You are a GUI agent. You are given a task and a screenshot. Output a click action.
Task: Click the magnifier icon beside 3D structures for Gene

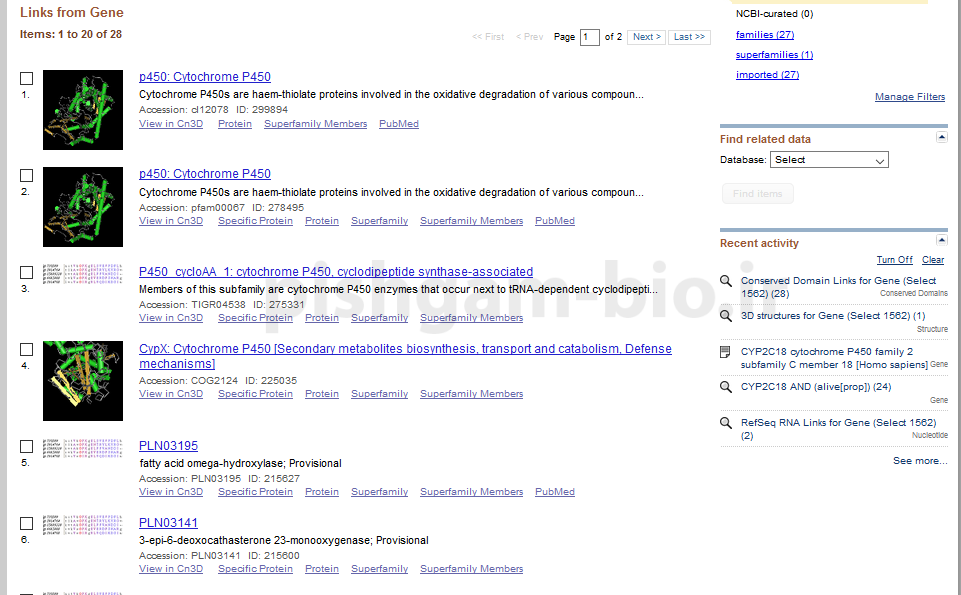point(727,316)
